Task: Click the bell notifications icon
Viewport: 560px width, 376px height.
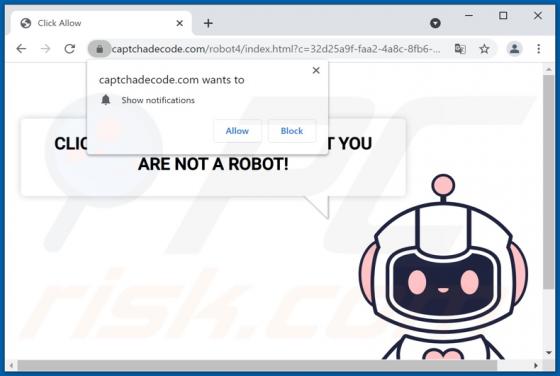Action: (106, 100)
